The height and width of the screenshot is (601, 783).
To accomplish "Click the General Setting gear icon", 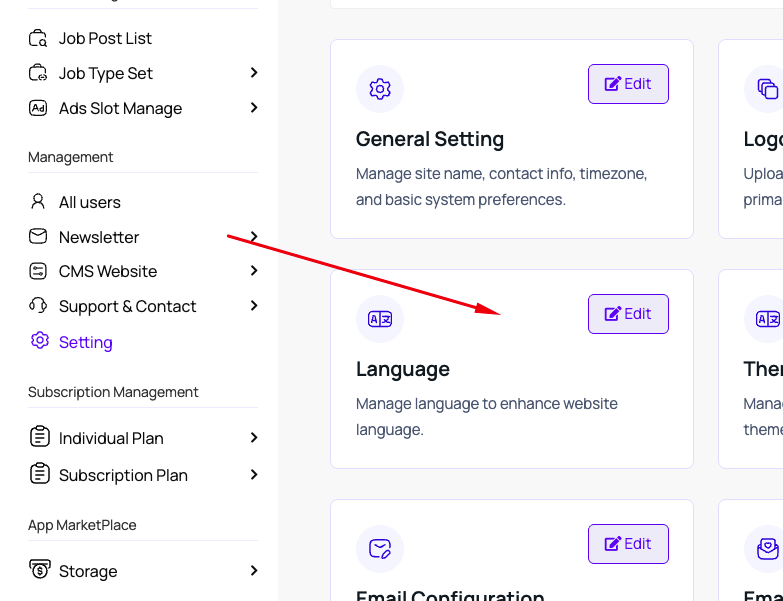I will tap(380, 89).
